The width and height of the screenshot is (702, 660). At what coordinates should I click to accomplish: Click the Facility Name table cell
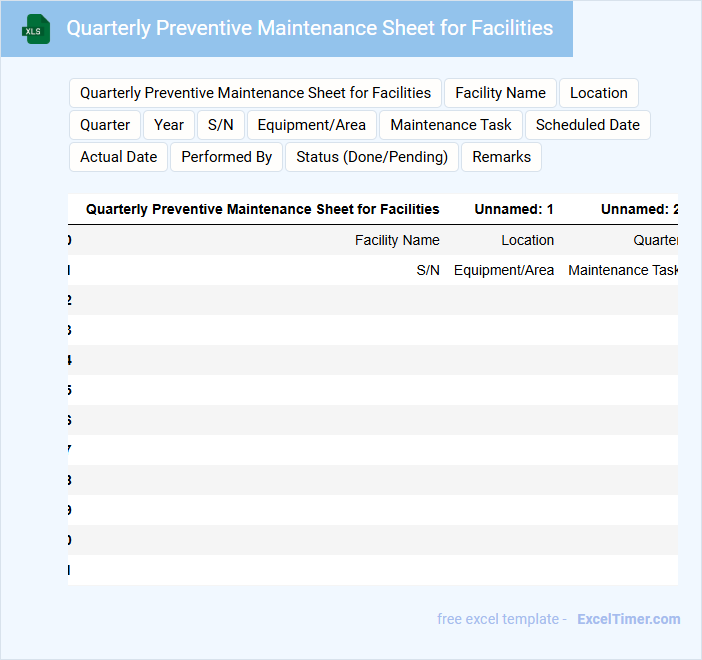click(397, 240)
